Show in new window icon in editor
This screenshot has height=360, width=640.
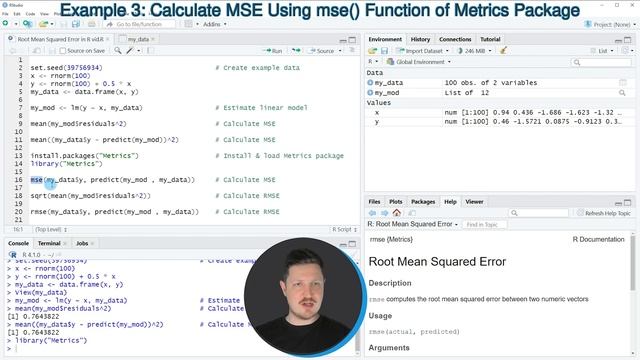36,51
